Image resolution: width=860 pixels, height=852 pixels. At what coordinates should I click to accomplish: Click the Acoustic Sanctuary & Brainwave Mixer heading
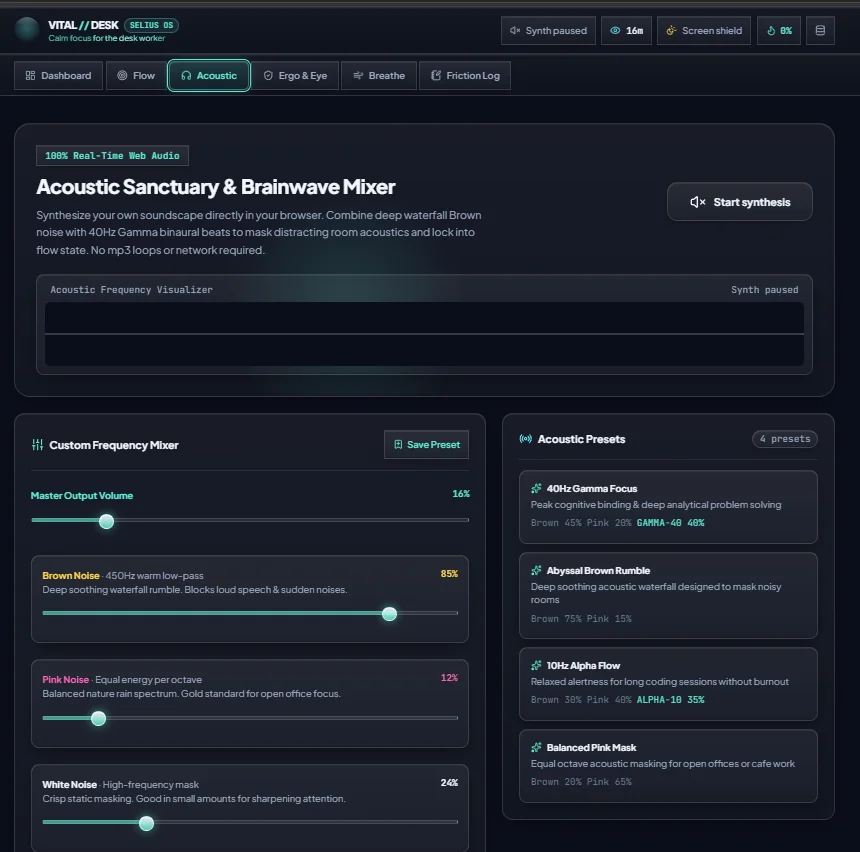(x=216, y=187)
